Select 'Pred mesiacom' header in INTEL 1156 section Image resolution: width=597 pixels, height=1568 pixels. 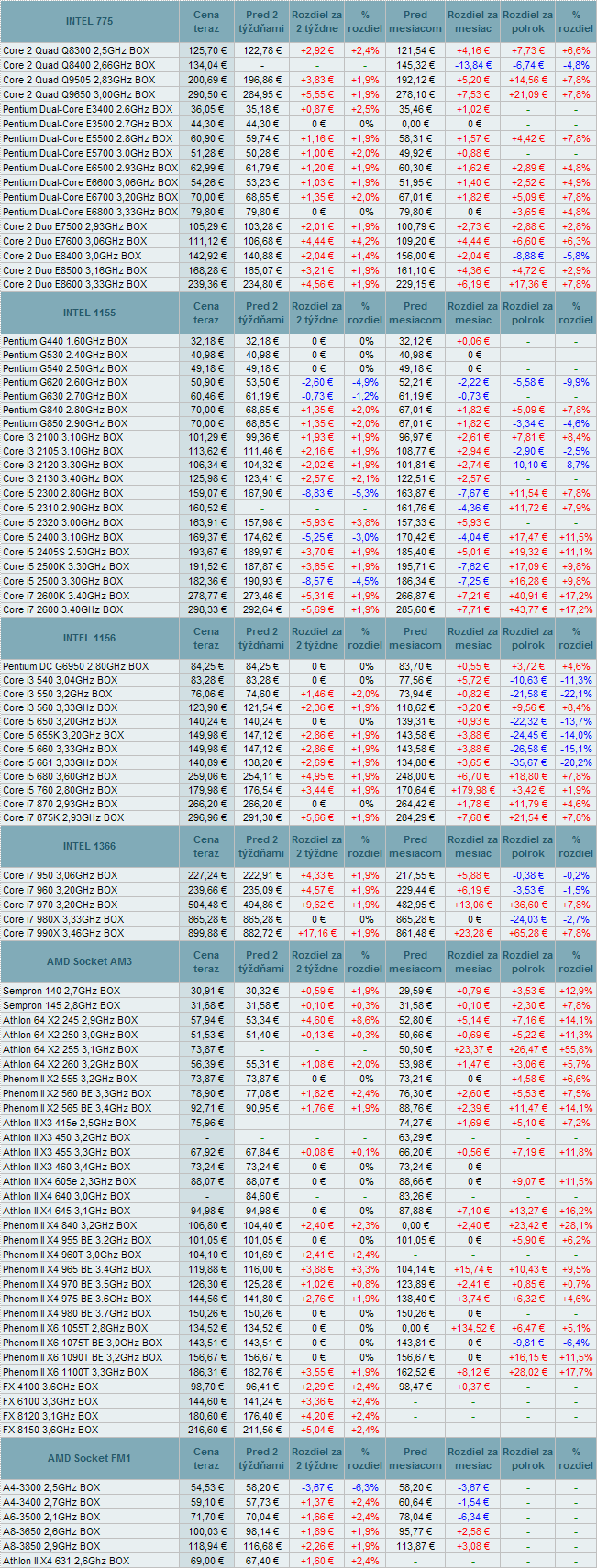[415, 639]
